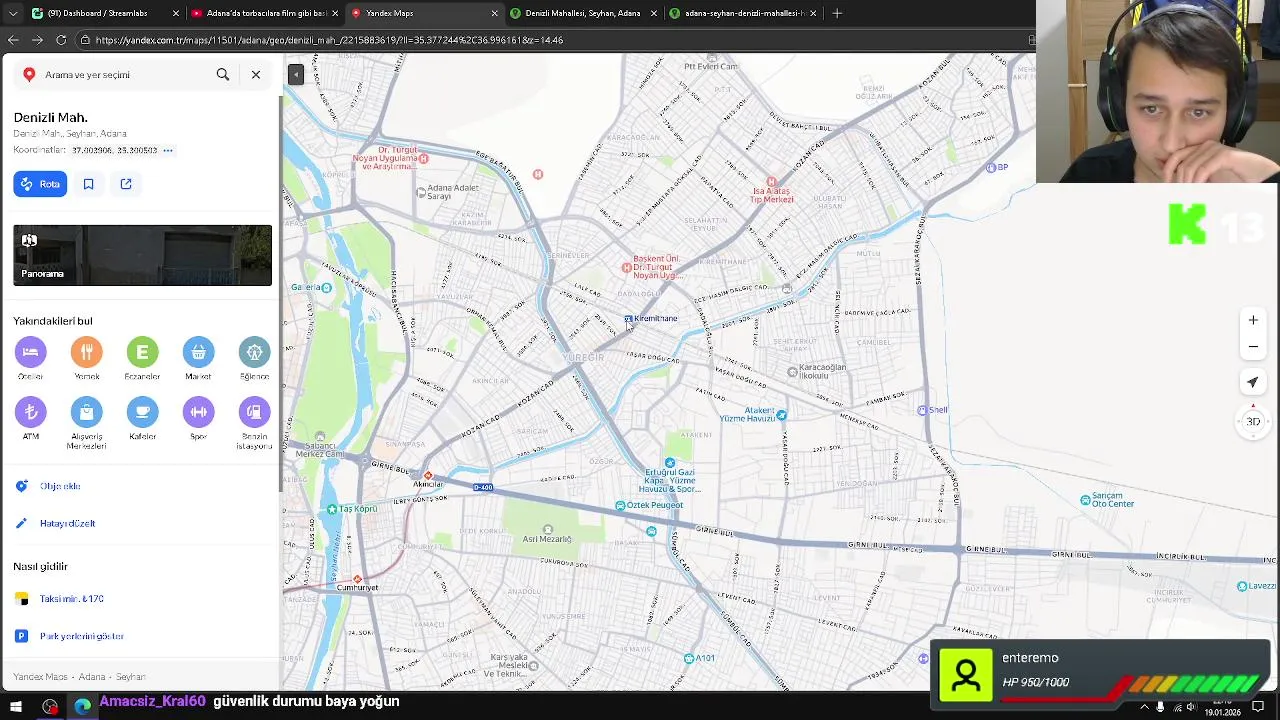Reload the current page
Screen dimensions: 1280x720
pyautogui.click(x=61, y=40)
